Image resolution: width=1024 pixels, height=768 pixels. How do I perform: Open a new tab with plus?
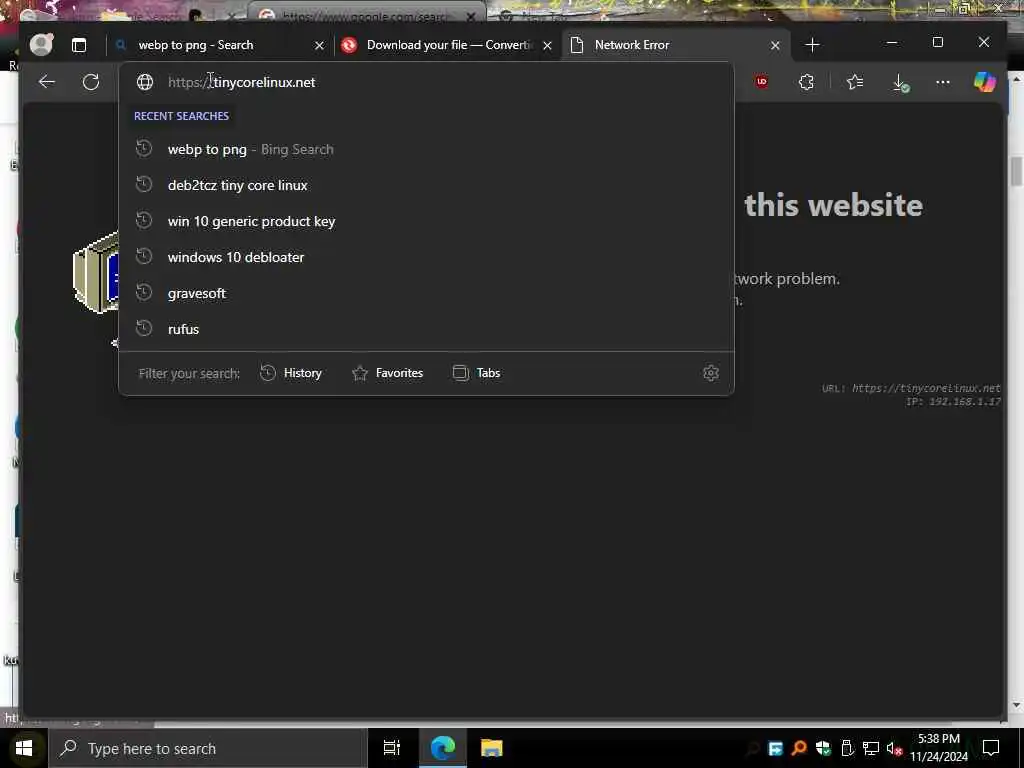[x=812, y=45]
